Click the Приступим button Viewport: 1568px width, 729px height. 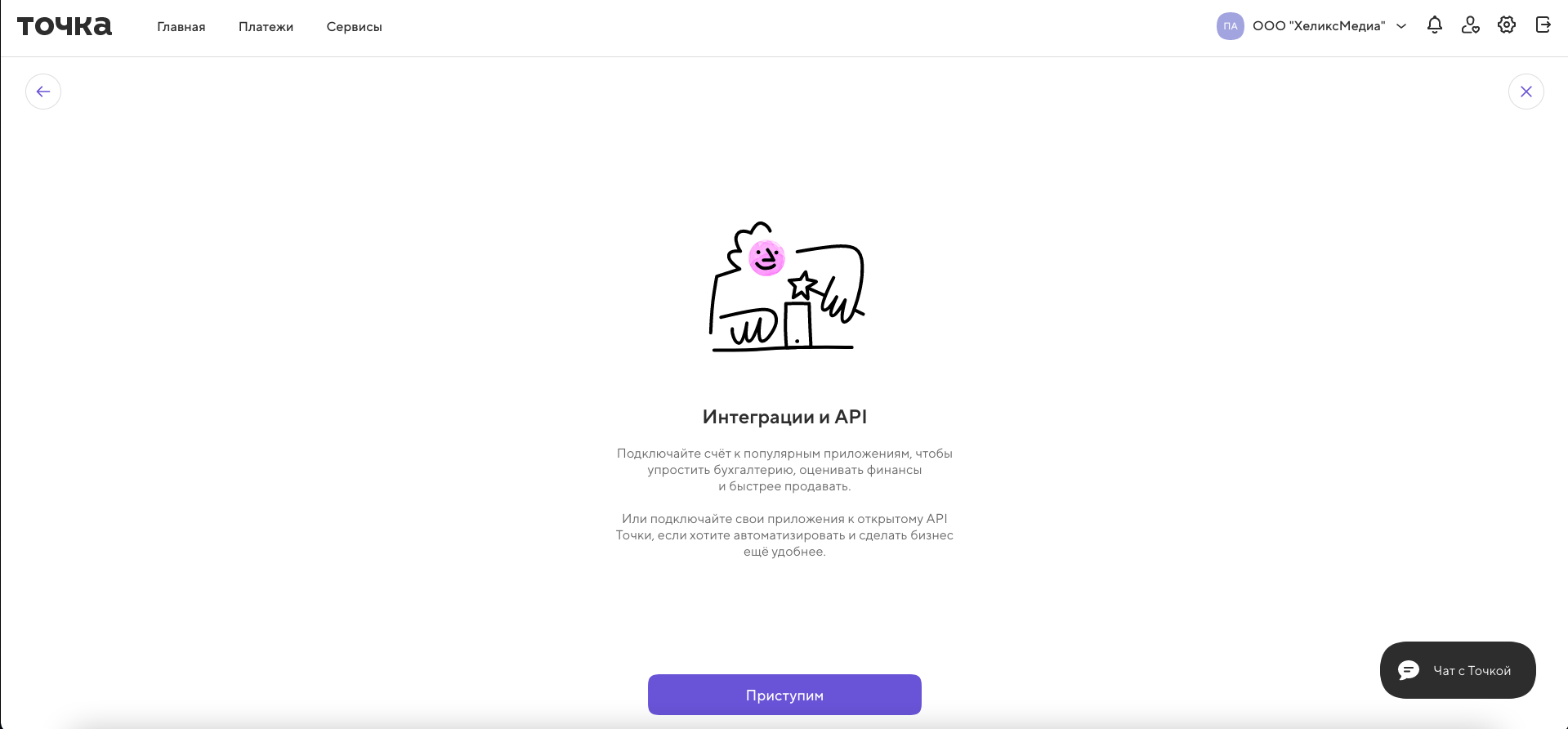pos(784,695)
